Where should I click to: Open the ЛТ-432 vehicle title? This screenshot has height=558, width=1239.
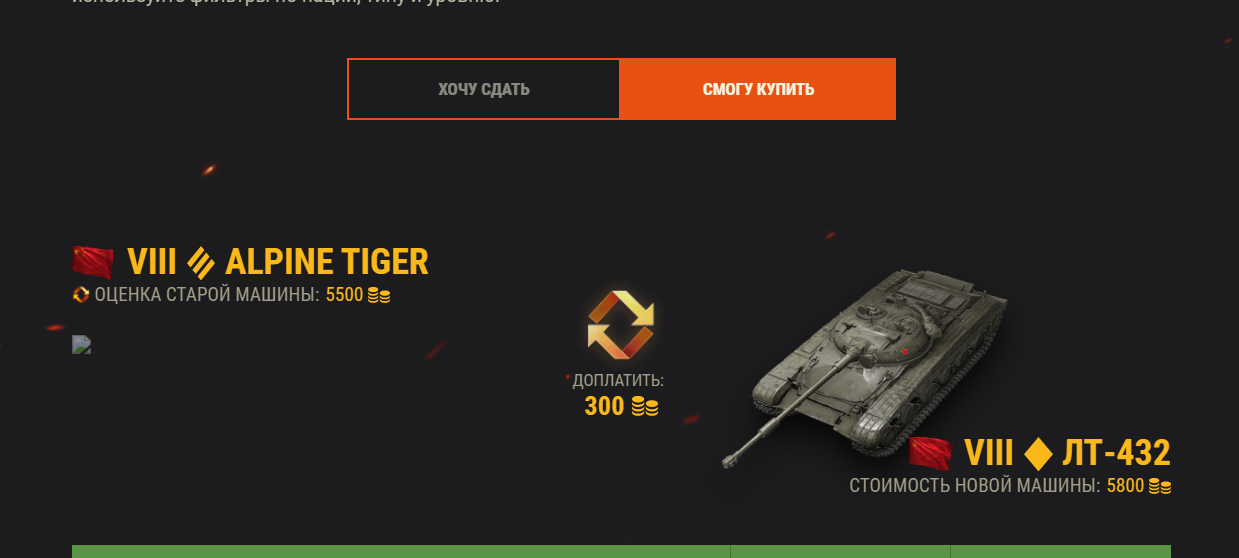coord(1117,453)
